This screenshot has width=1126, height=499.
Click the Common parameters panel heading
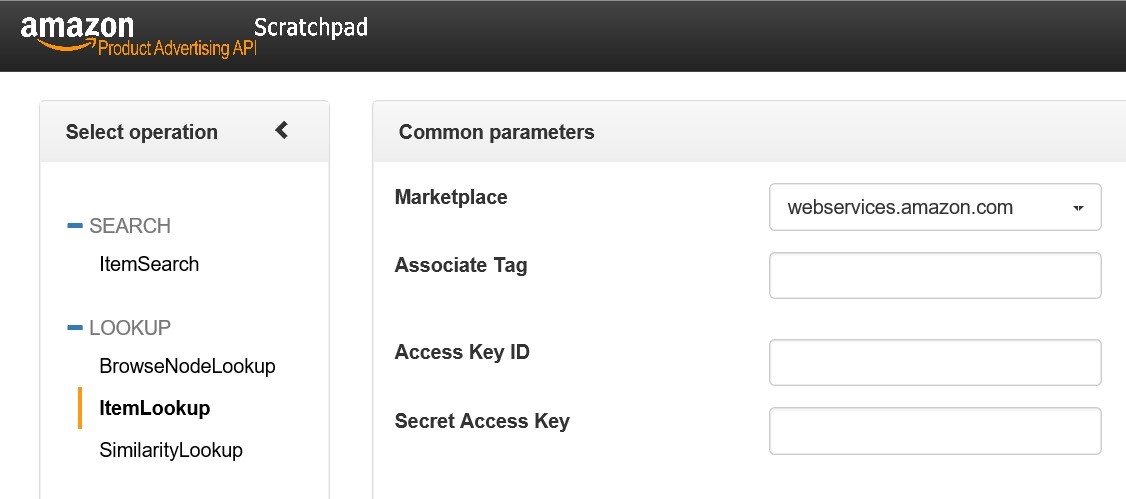pos(496,132)
